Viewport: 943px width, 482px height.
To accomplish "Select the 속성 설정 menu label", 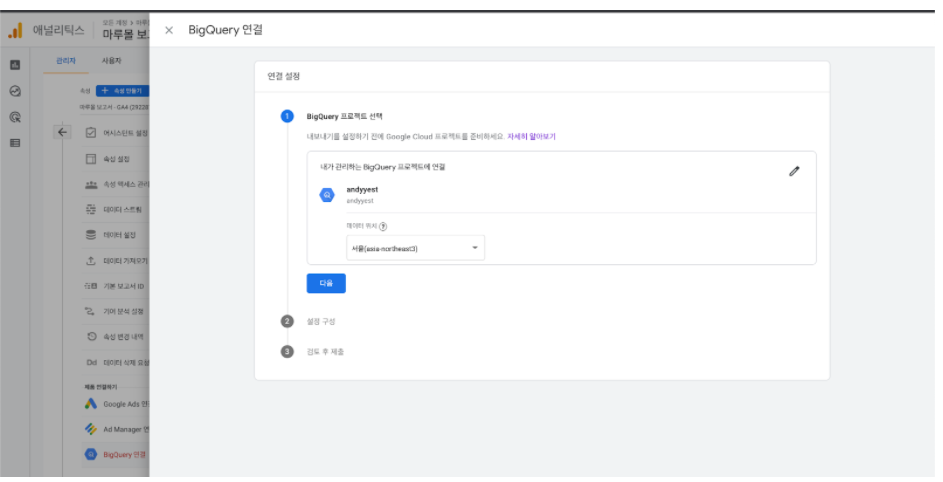I will click(x=117, y=159).
